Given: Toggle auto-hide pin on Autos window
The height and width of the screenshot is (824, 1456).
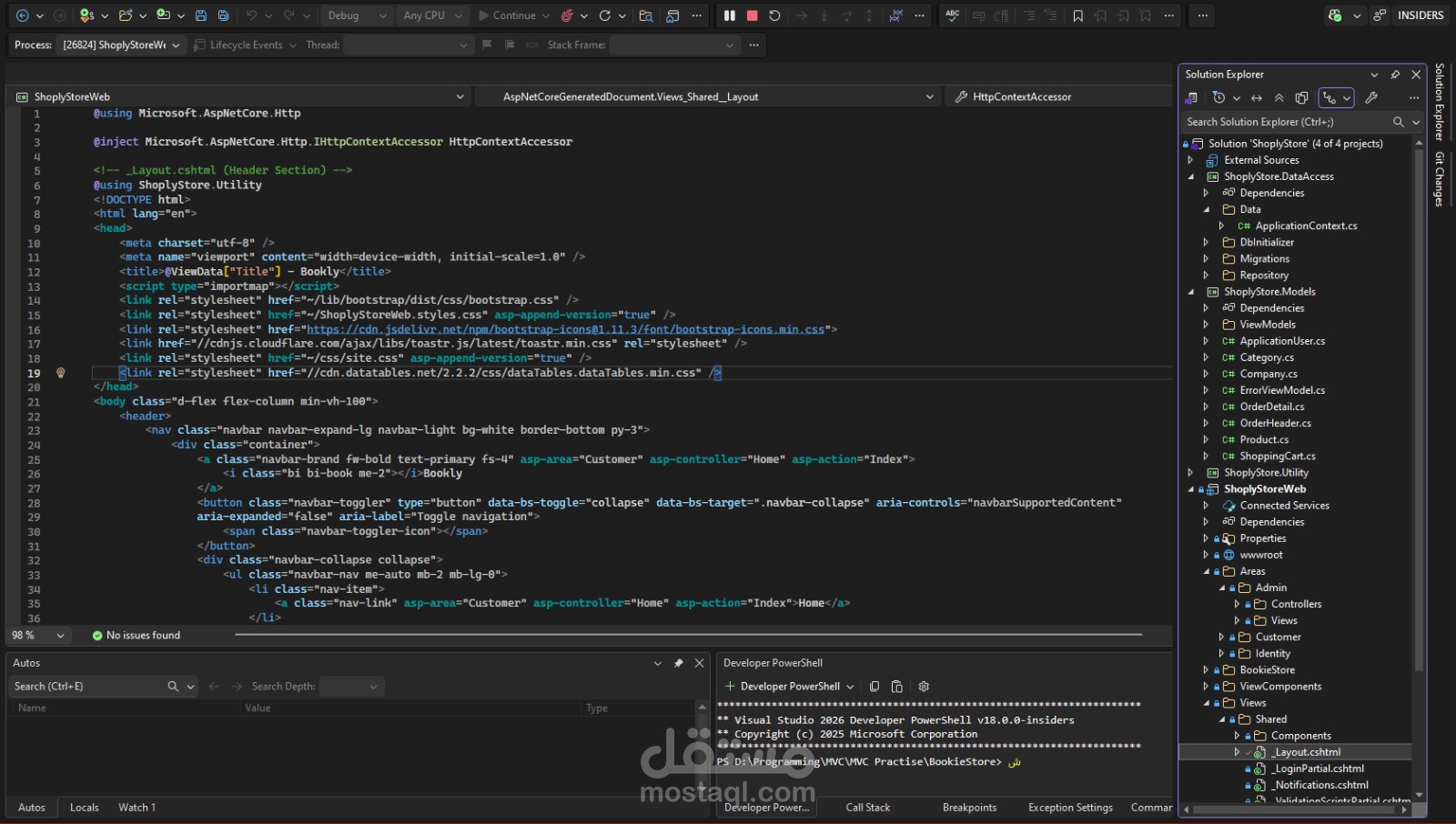Looking at the screenshot, I should click(678, 663).
